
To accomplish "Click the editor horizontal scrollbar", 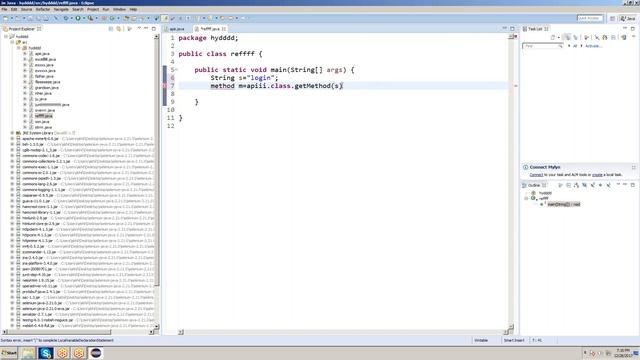I will click(x=343, y=332).
